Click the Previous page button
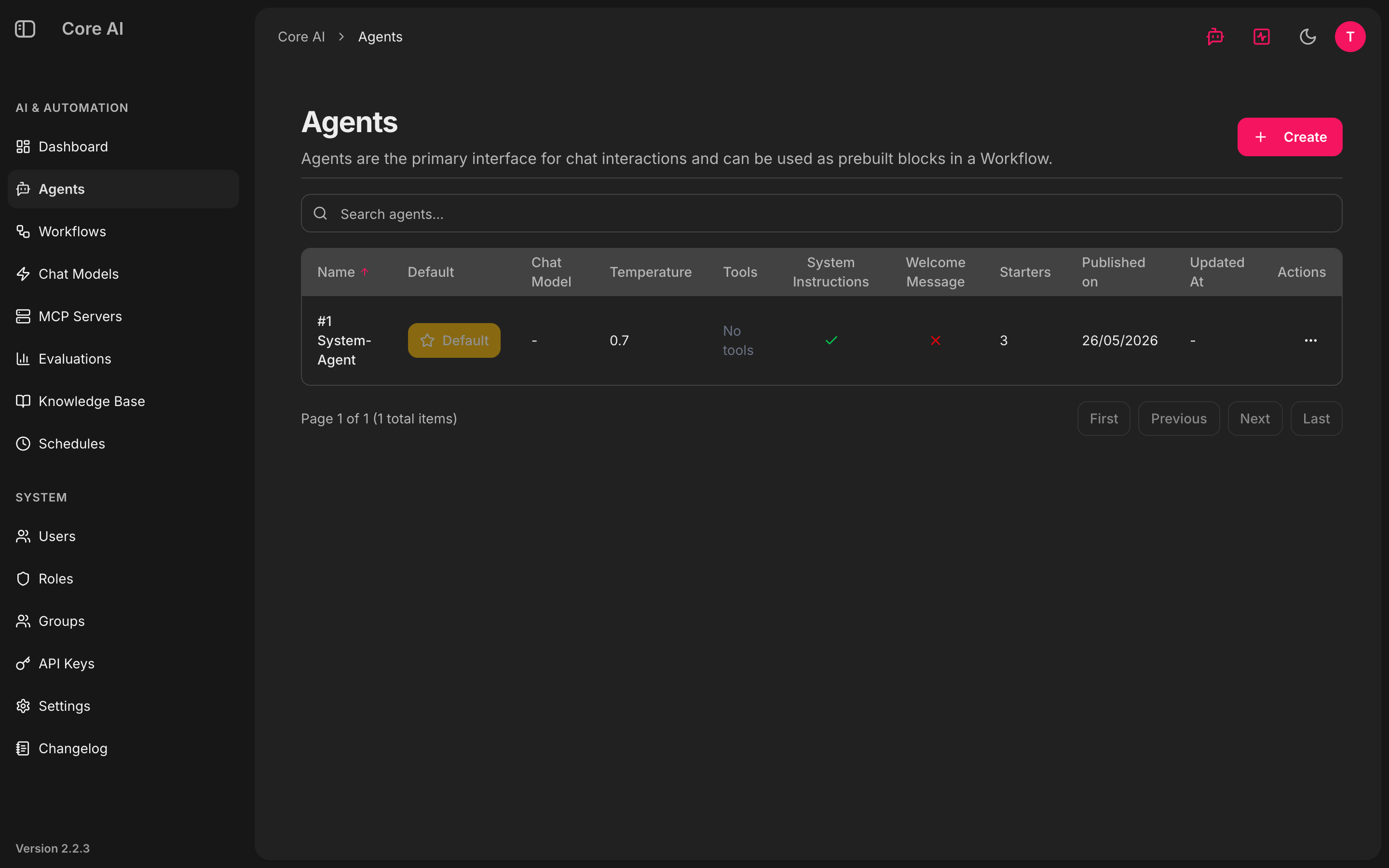1389x868 pixels. point(1178,419)
